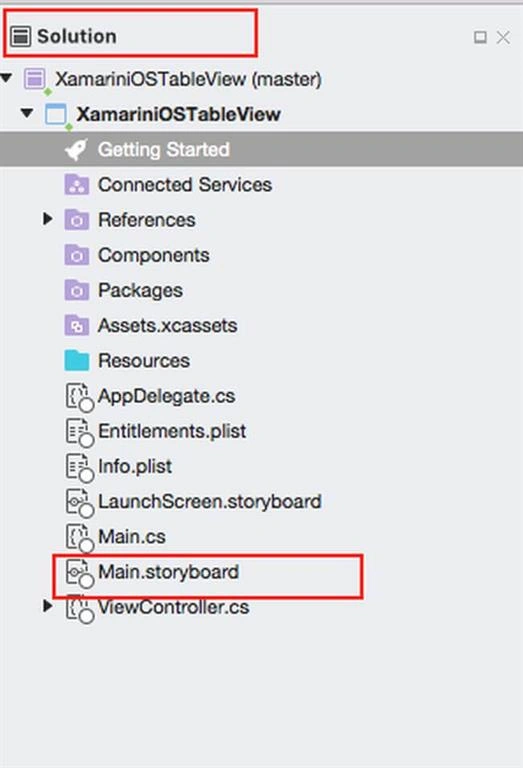The image size is (523, 768).
Task: Select the Components folder
Action: point(154,255)
